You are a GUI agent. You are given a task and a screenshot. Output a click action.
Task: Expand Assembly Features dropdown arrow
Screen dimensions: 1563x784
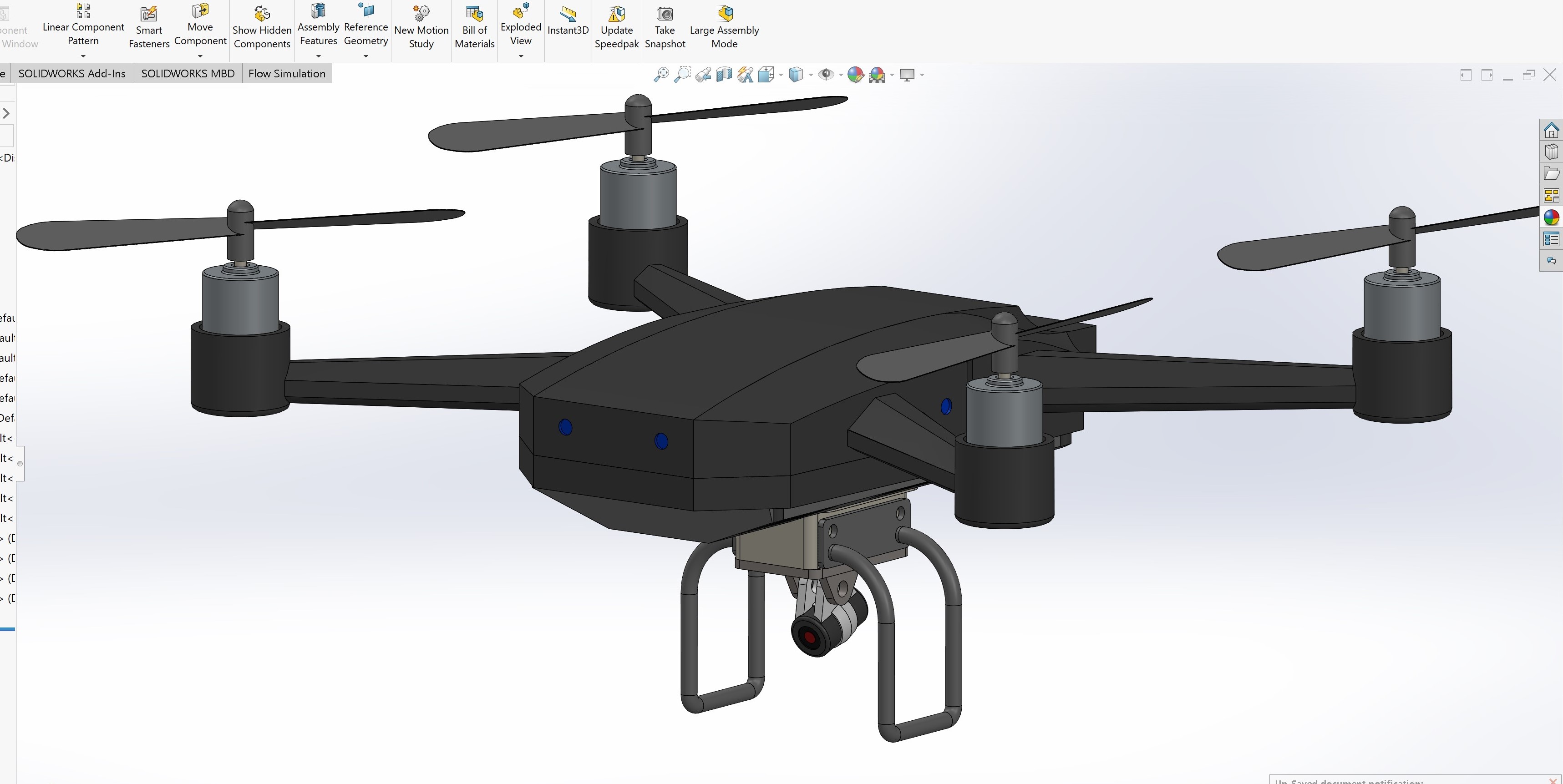318,56
